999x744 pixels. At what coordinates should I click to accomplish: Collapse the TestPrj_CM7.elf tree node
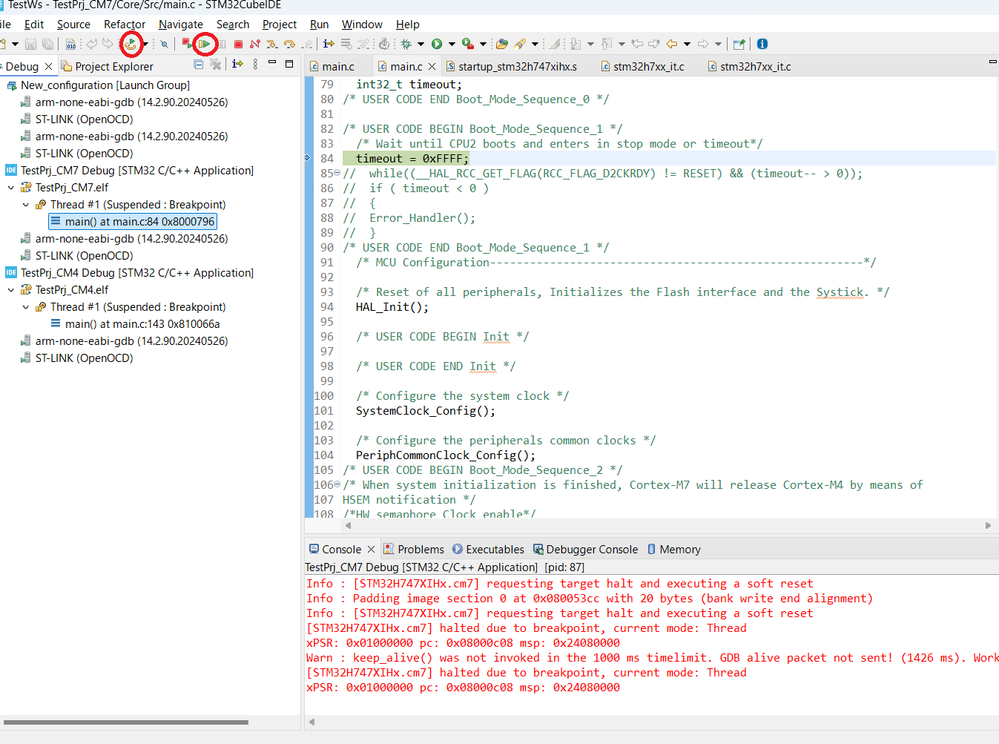(x=11, y=188)
